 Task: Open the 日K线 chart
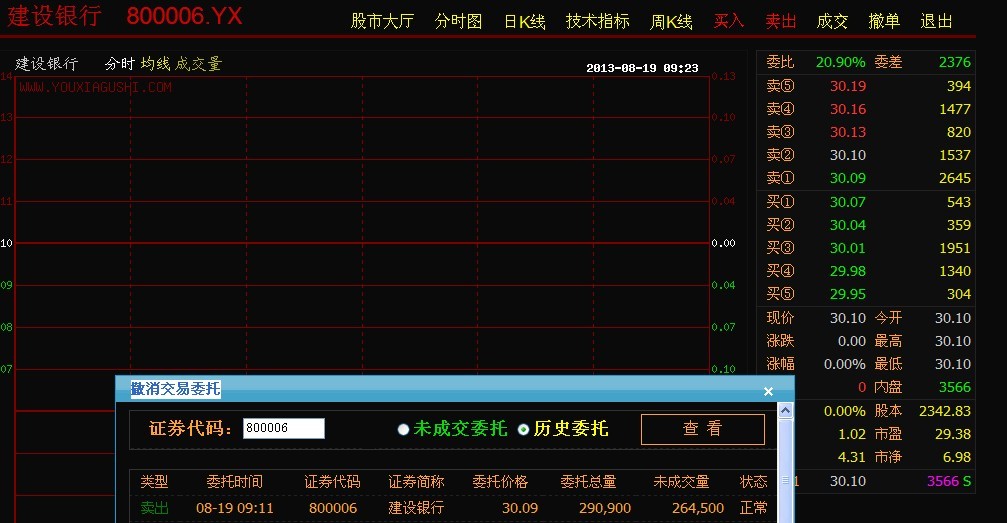click(524, 21)
